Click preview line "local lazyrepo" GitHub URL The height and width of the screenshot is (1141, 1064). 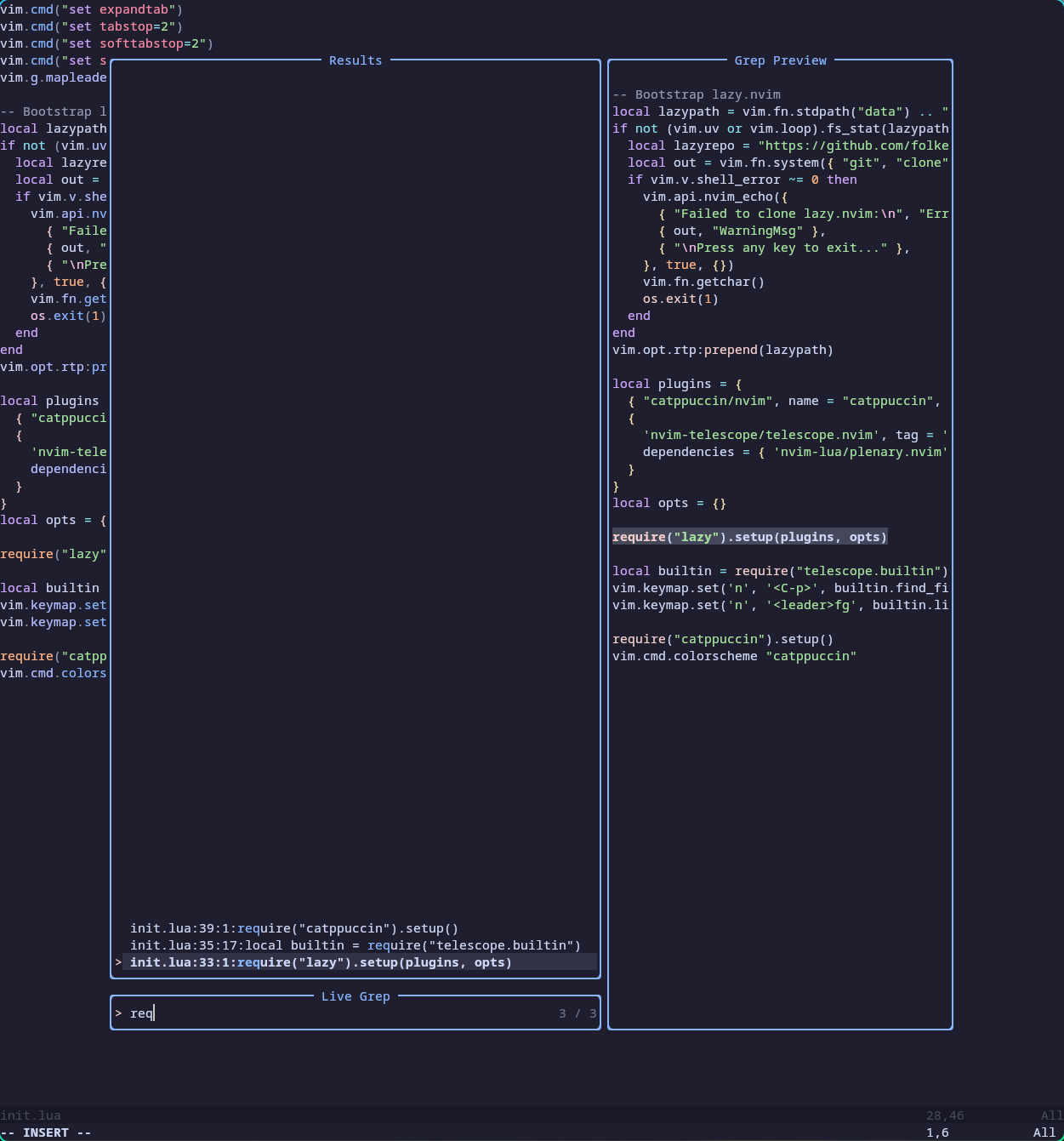[x=788, y=145]
